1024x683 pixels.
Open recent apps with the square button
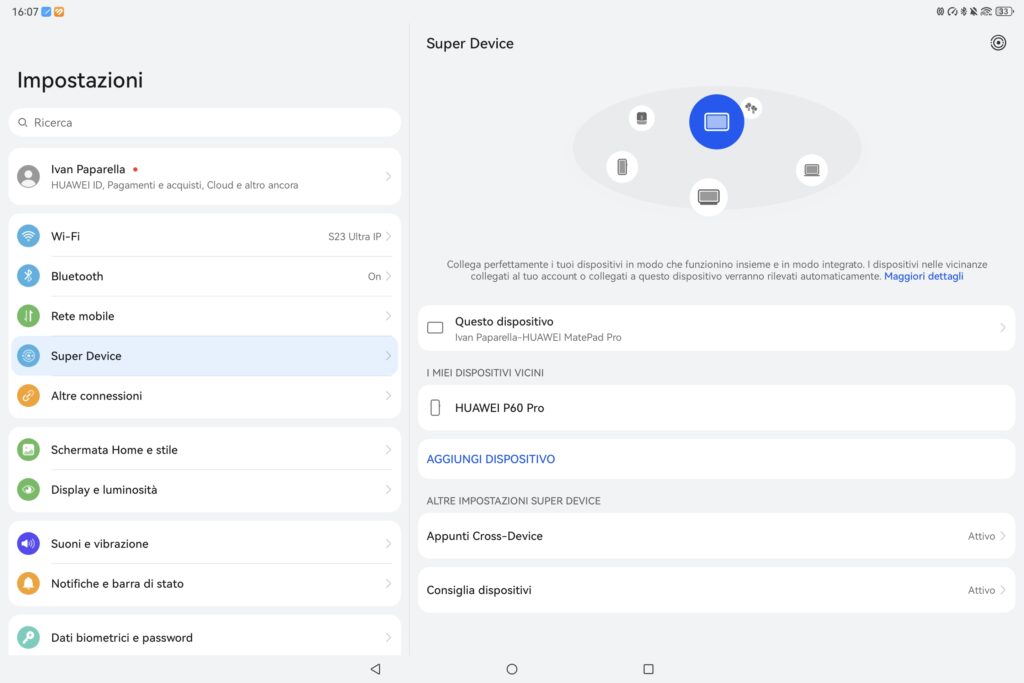pos(648,669)
